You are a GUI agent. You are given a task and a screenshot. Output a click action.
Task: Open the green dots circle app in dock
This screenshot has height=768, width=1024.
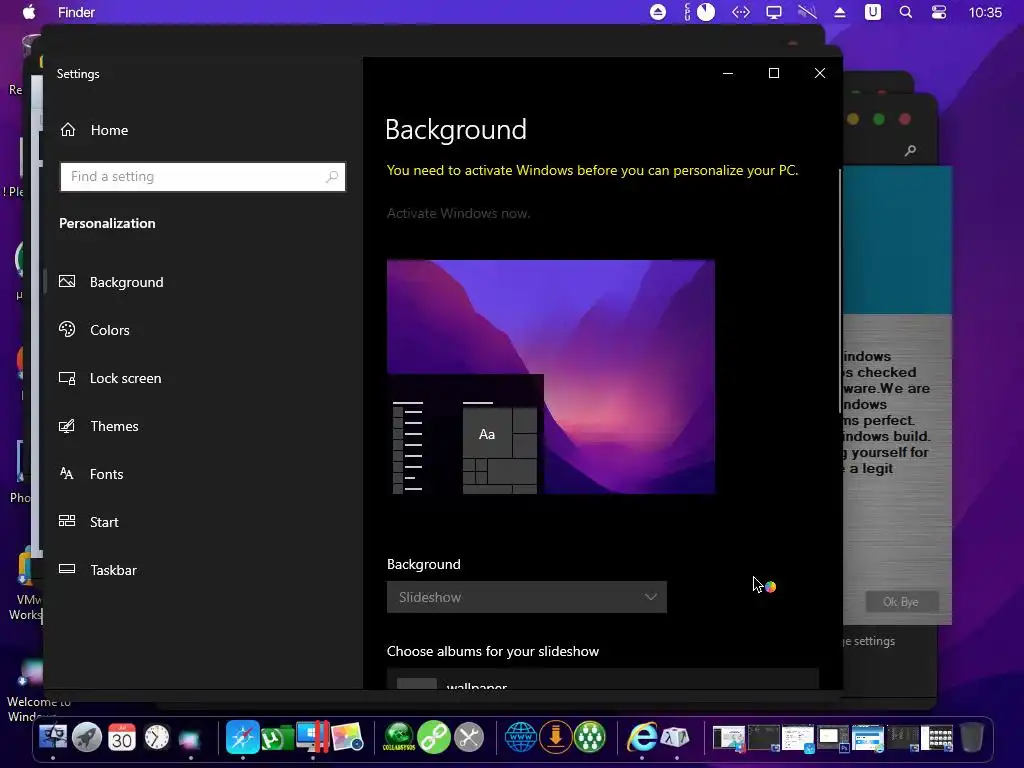pyautogui.click(x=590, y=737)
